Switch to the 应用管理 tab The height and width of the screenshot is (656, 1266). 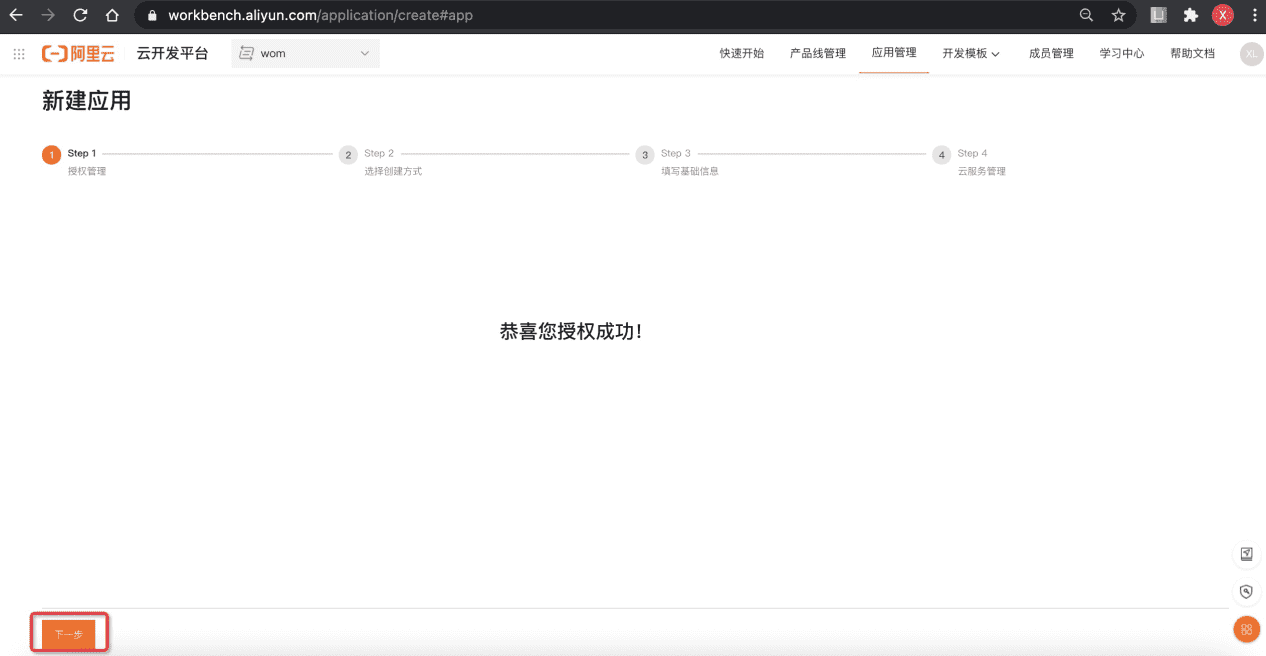pos(893,54)
